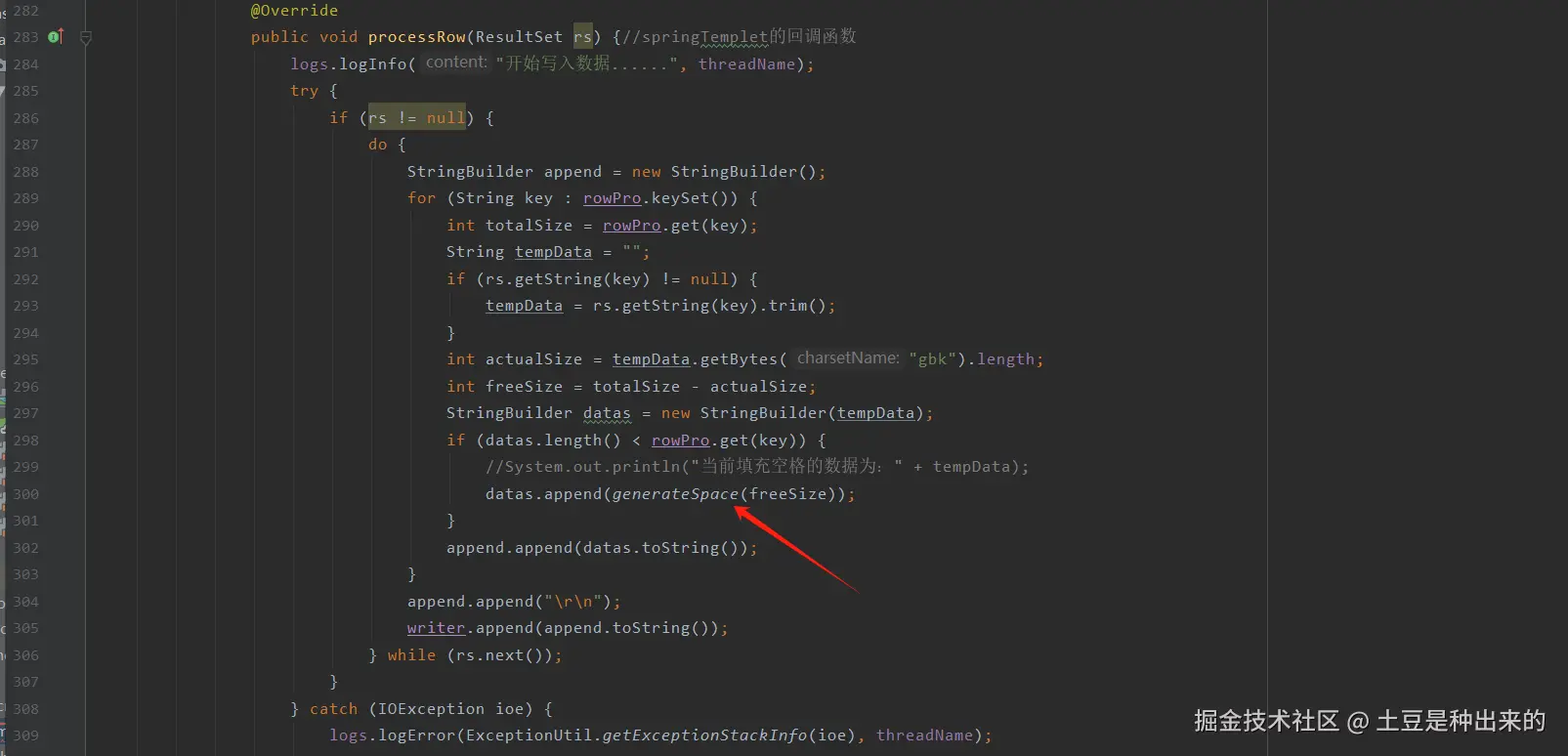Viewport: 1568px width, 756px height.
Task: Click line number 300 in gutter
Action: point(25,494)
